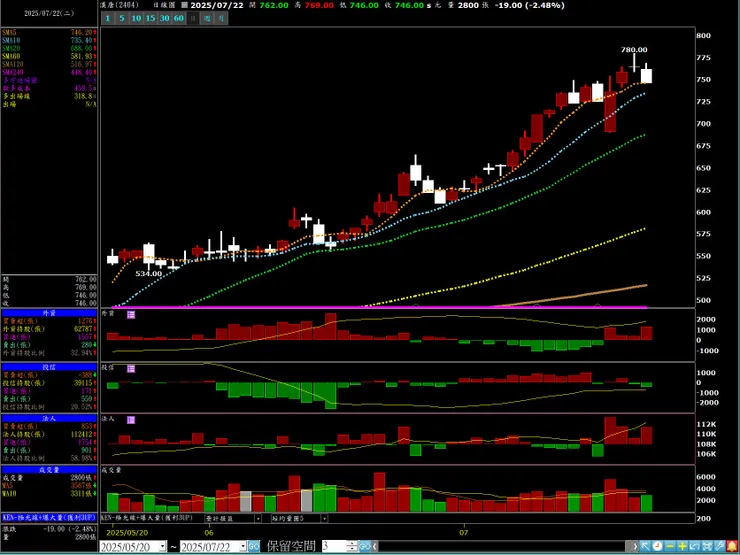Screen dimensions: 740x555
Task: Click the 成交量 blue panel header
Action: pyautogui.click(x=49, y=470)
